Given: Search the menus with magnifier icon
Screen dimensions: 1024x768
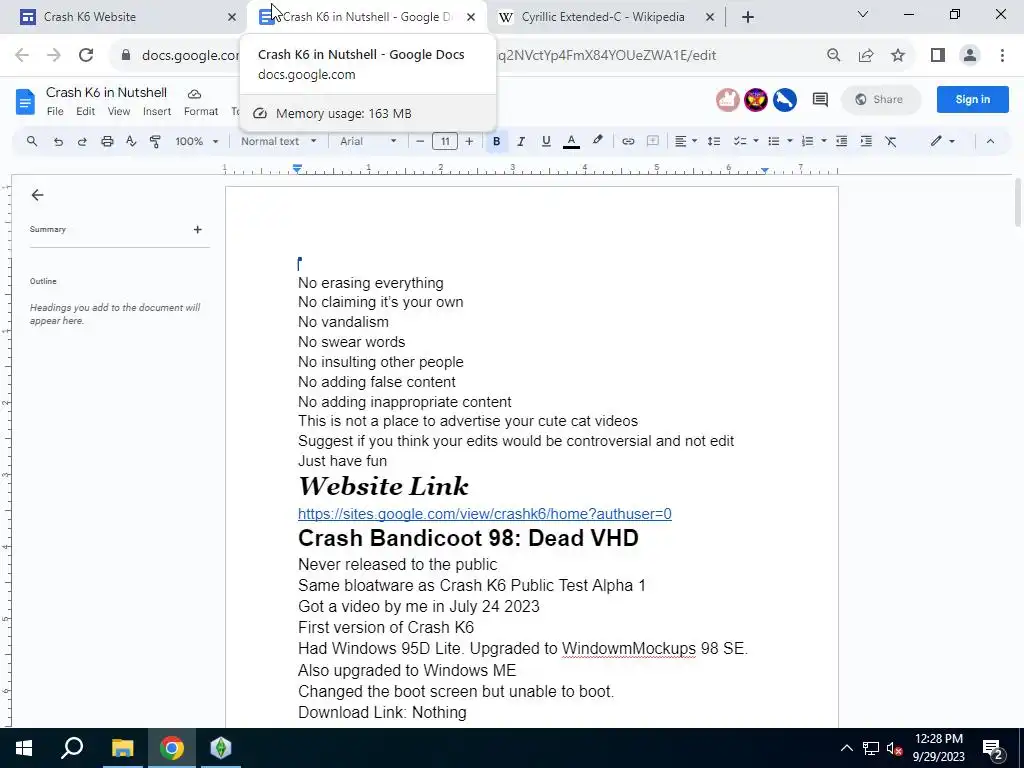Looking at the screenshot, I should click(x=32, y=141).
